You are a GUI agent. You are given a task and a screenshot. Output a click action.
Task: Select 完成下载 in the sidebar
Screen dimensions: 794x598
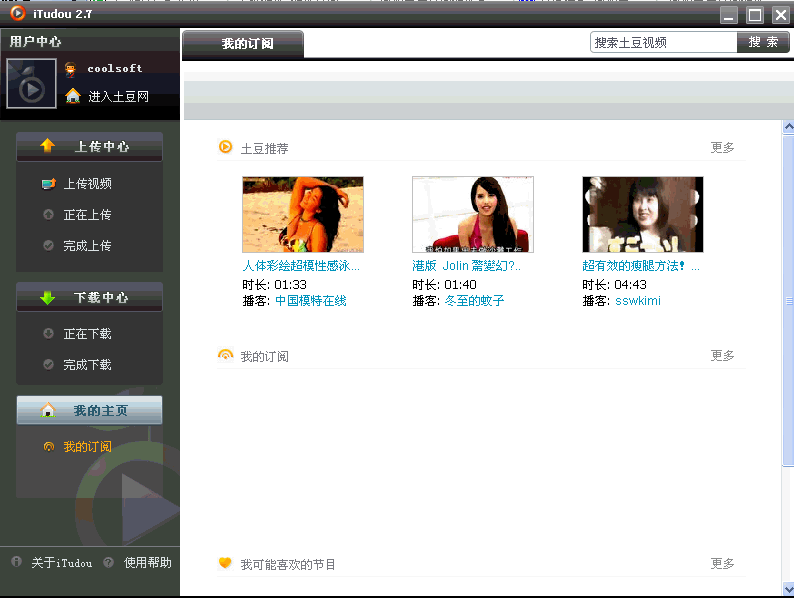[x=88, y=365]
